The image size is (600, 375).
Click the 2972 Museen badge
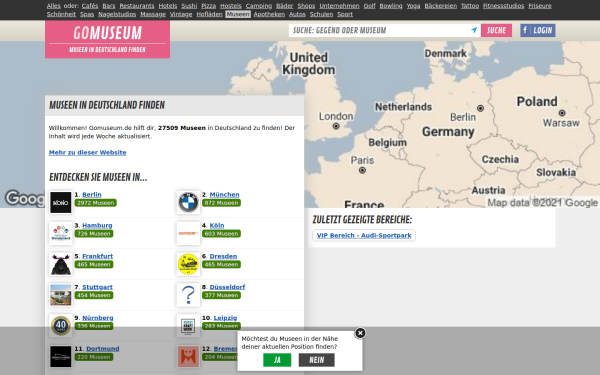click(96, 203)
